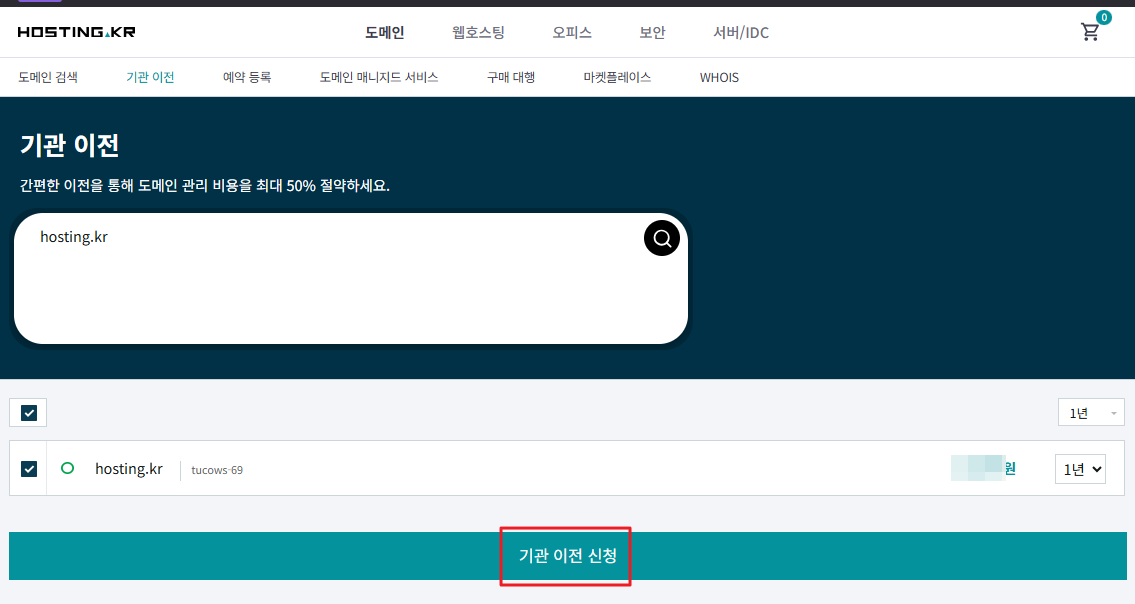Image resolution: width=1135 pixels, height=604 pixels.
Task: Select the 오피스 menu item
Action: [x=572, y=32]
